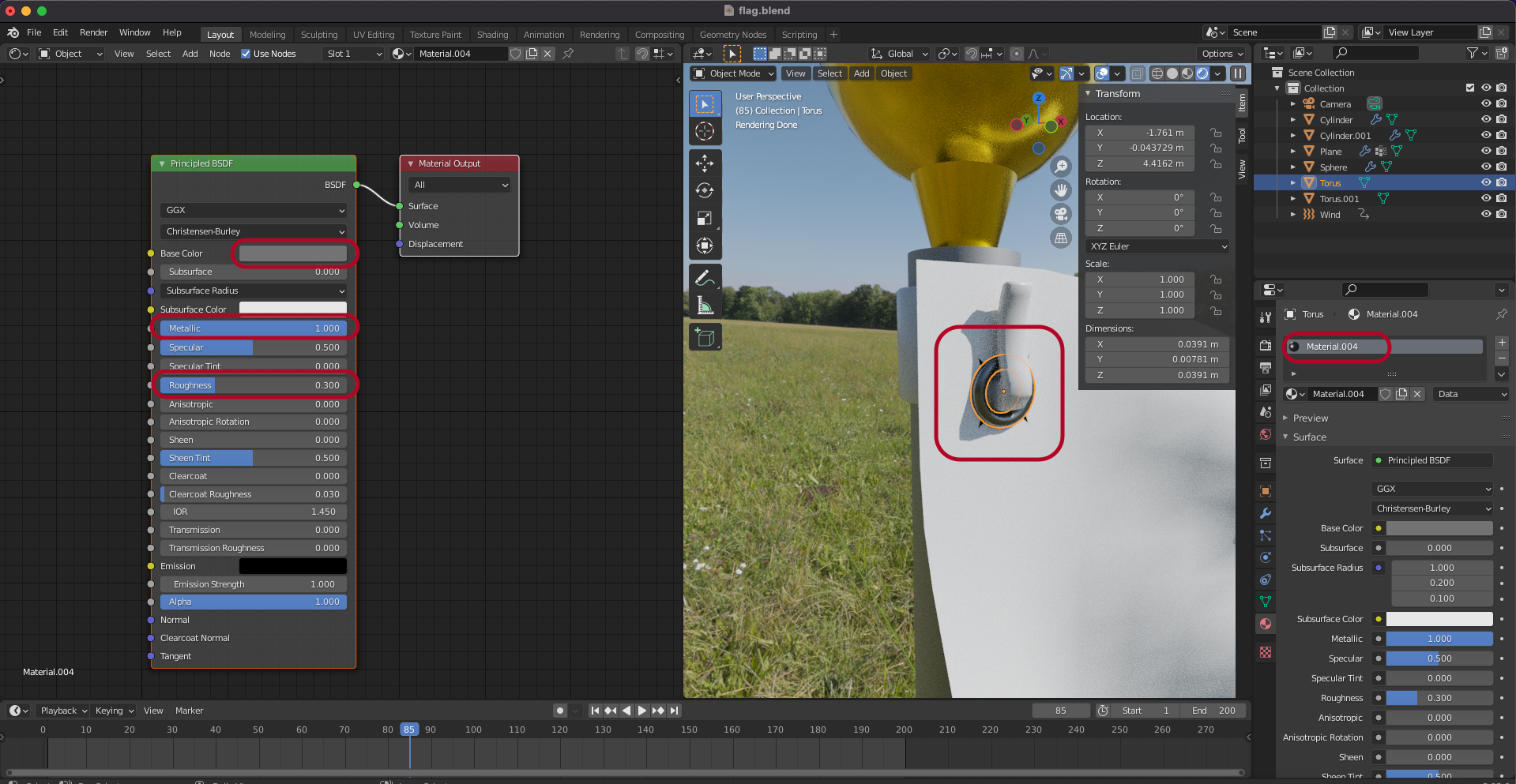Open Christensen-Burley dropdown in node
Image resolution: width=1516 pixels, height=784 pixels.
254,231
